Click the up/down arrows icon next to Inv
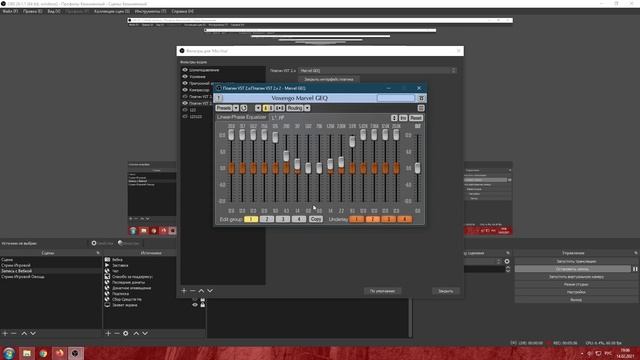Screen dimensions: 640x360 point(394,118)
